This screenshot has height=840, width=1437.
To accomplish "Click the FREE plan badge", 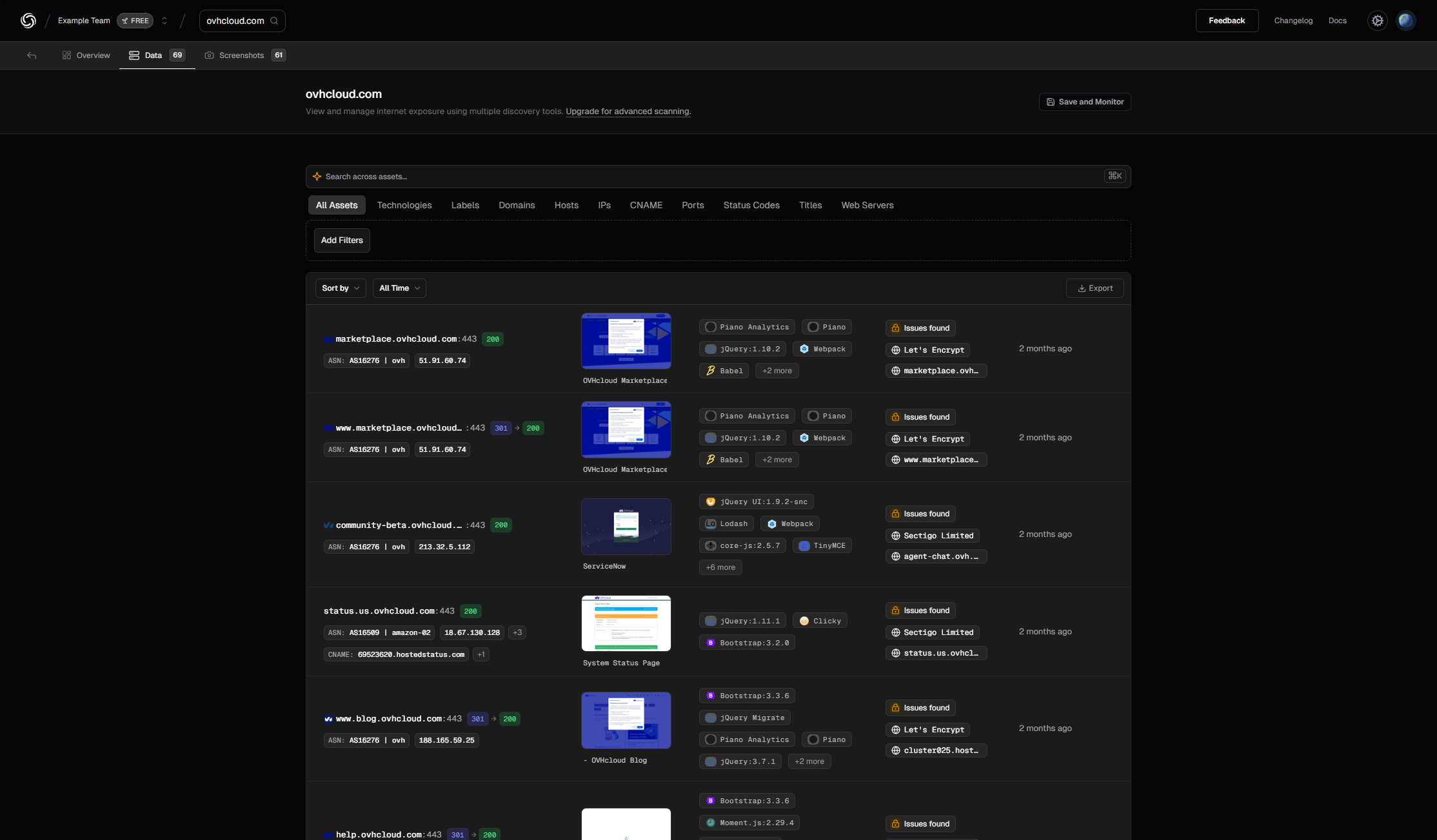I will click(x=135, y=21).
